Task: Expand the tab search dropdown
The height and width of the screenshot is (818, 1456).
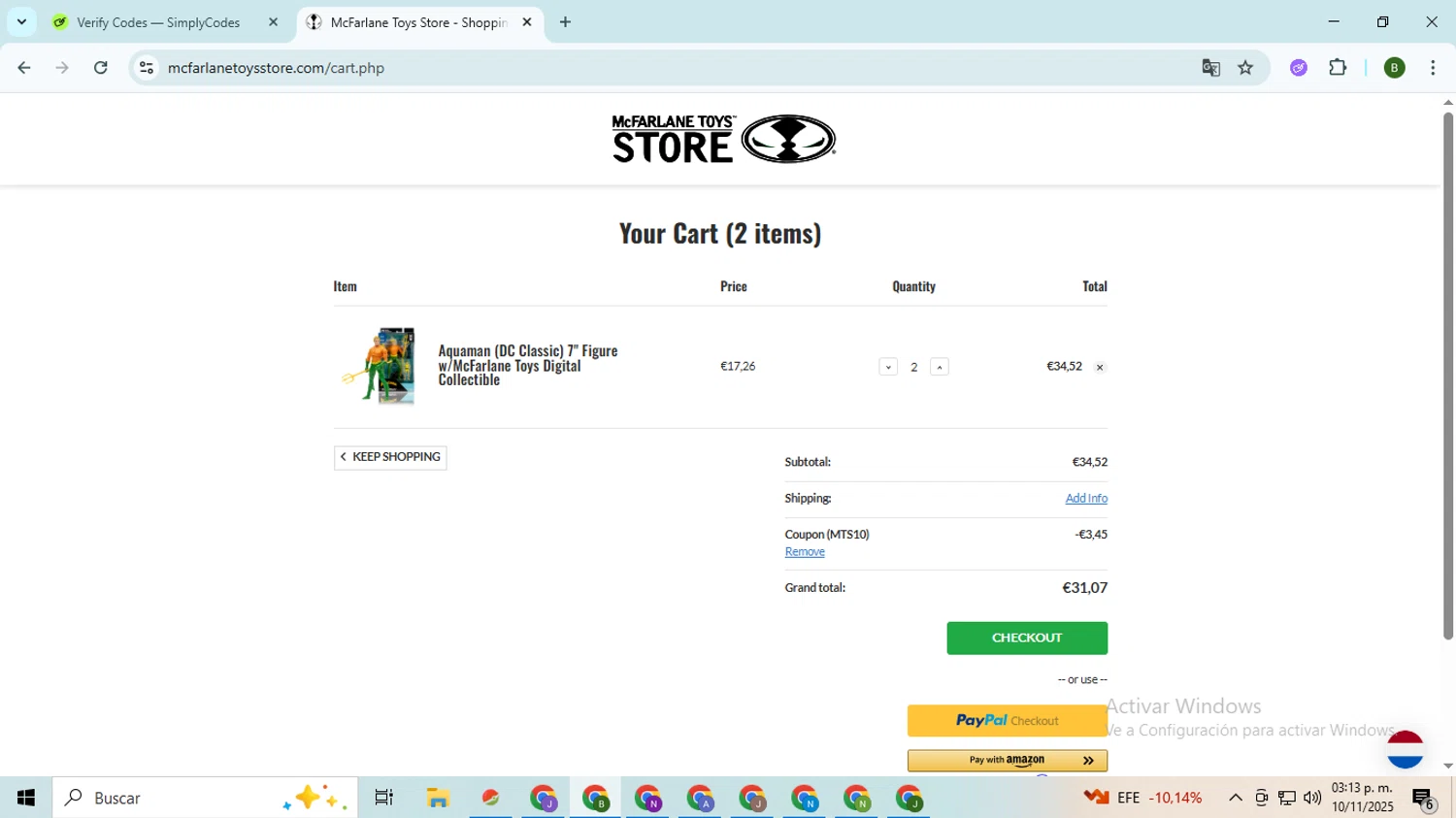Action: coord(21,22)
